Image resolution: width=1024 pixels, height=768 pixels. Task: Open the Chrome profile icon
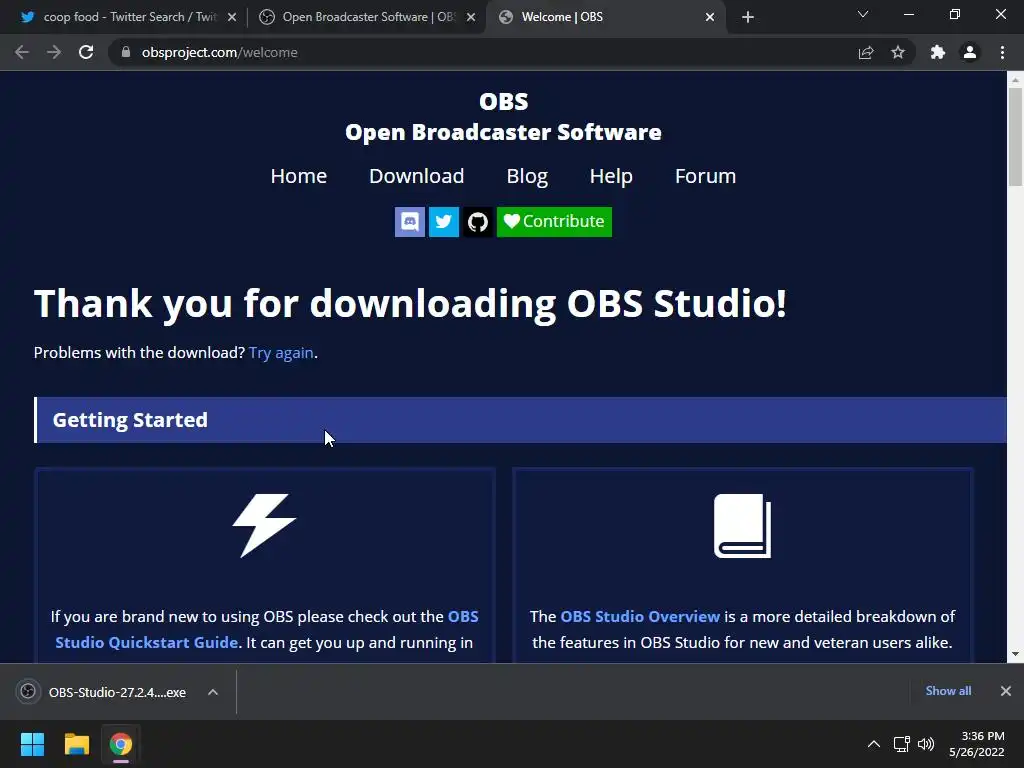(x=970, y=52)
